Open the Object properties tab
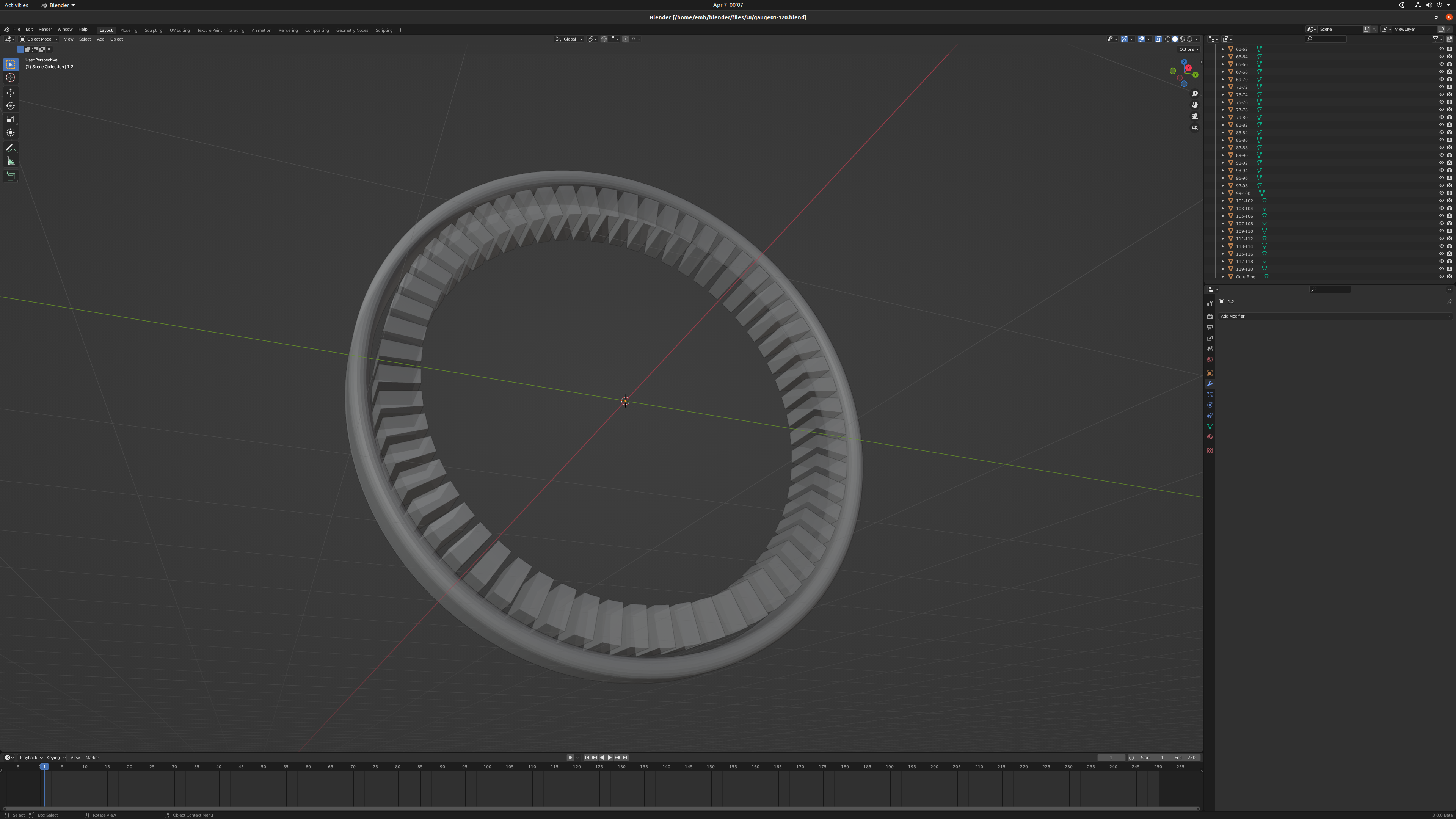The image size is (1456, 819). [1210, 373]
